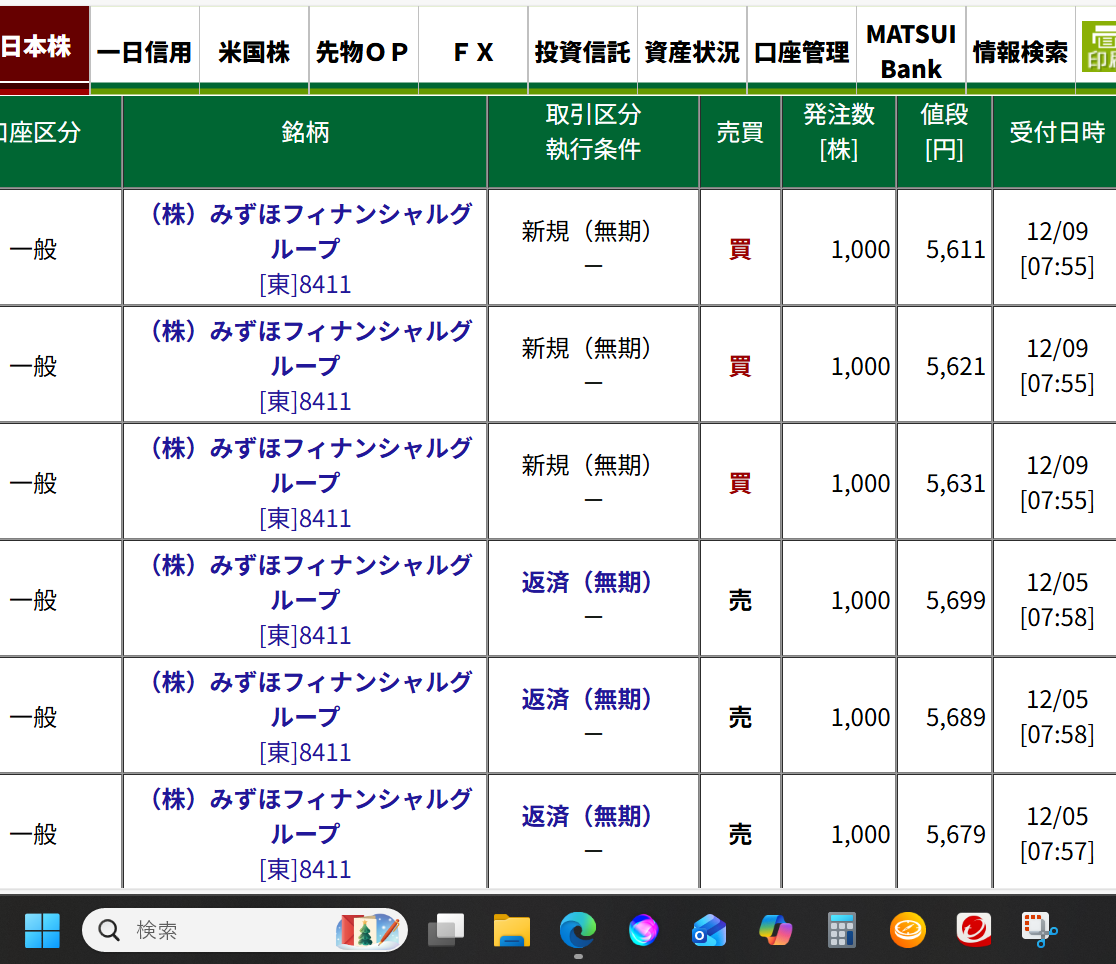Switch to the 米国株 tab

tap(254, 52)
